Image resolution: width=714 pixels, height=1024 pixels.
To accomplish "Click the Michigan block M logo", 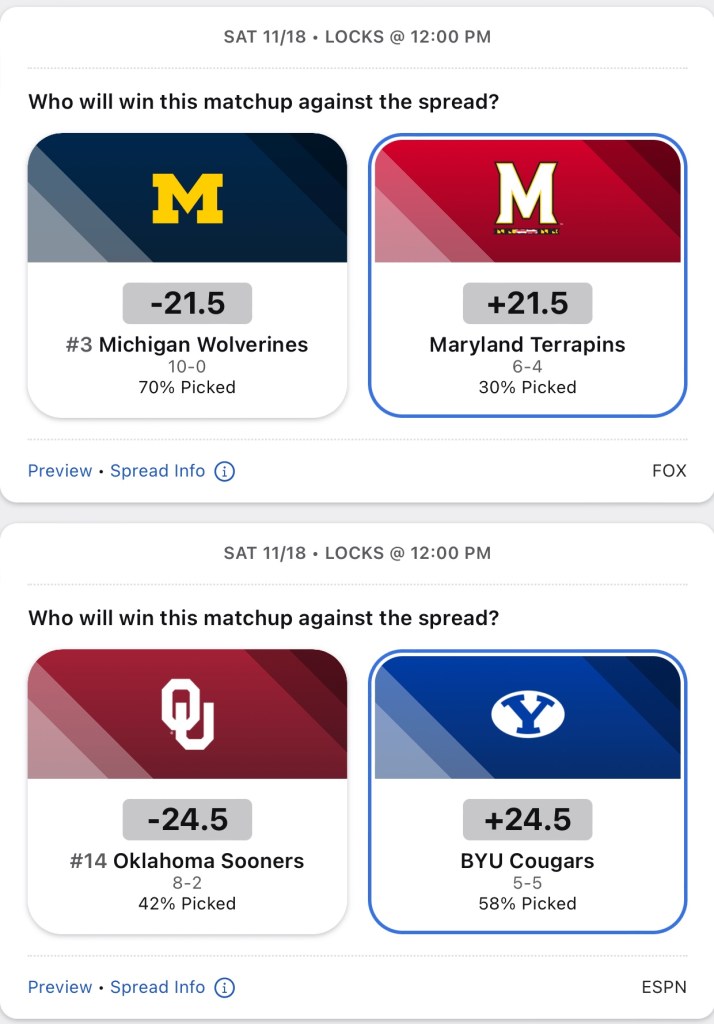I will tap(187, 198).
